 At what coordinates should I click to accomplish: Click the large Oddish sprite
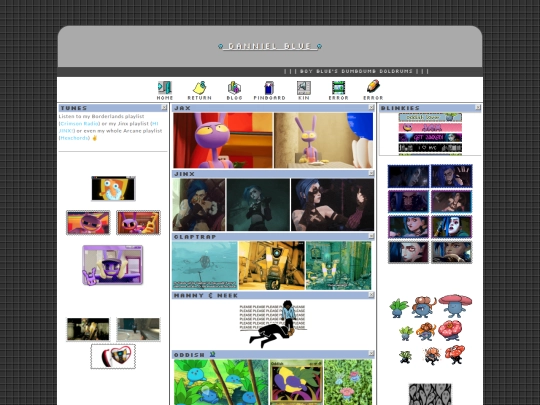coord(399,308)
